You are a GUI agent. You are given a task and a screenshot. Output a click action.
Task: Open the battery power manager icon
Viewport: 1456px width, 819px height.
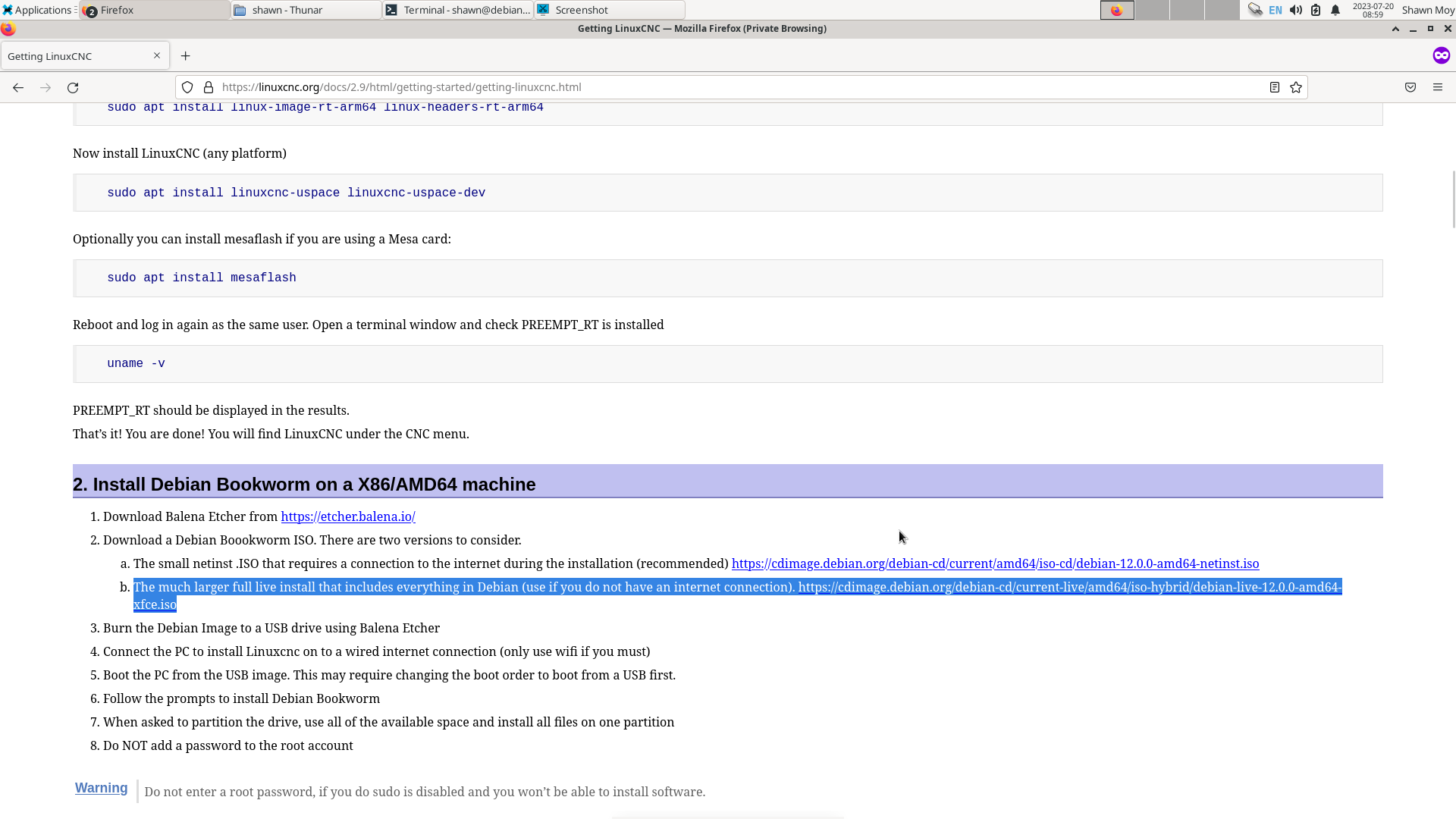[x=1316, y=10]
